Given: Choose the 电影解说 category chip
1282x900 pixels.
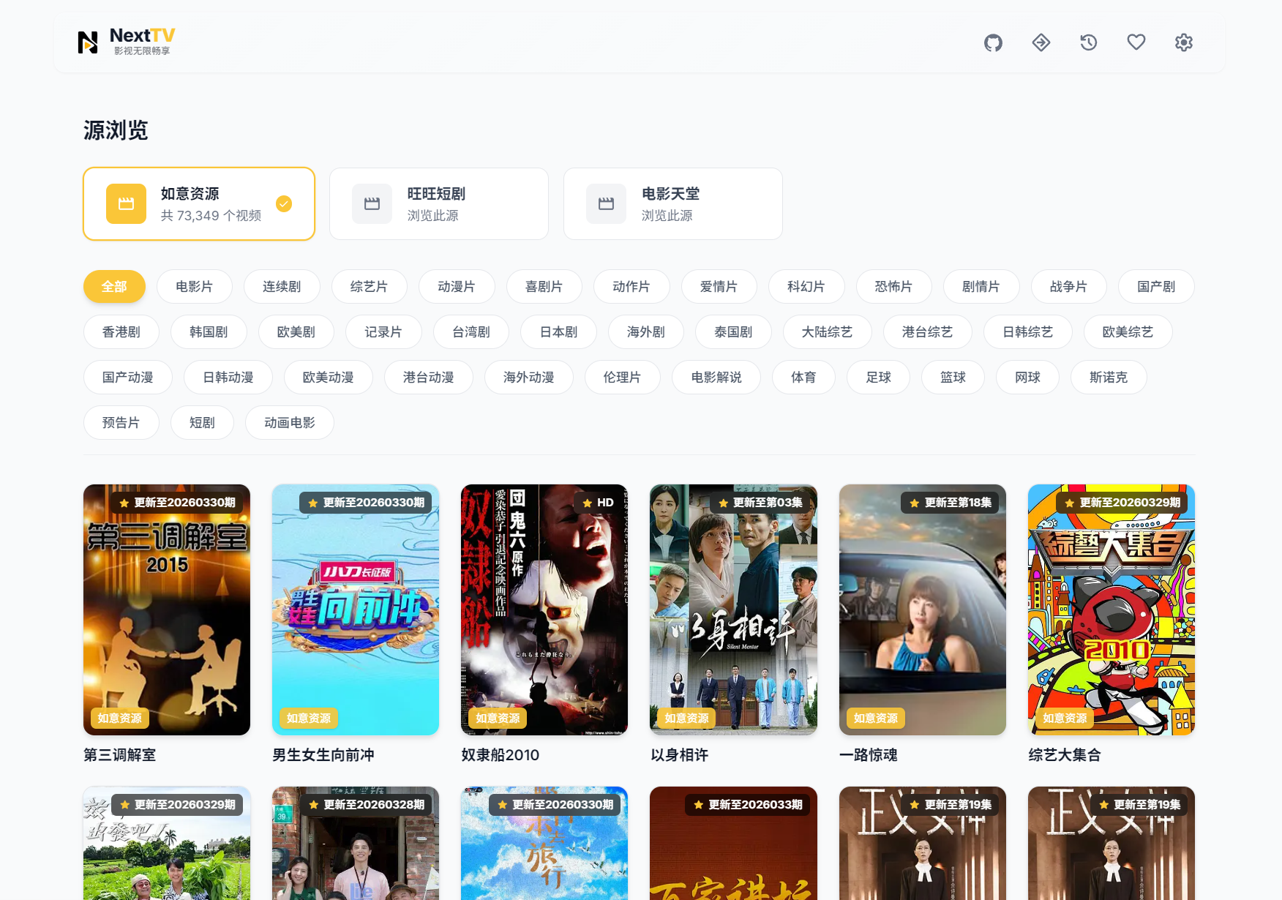Looking at the screenshot, I should click(x=716, y=377).
